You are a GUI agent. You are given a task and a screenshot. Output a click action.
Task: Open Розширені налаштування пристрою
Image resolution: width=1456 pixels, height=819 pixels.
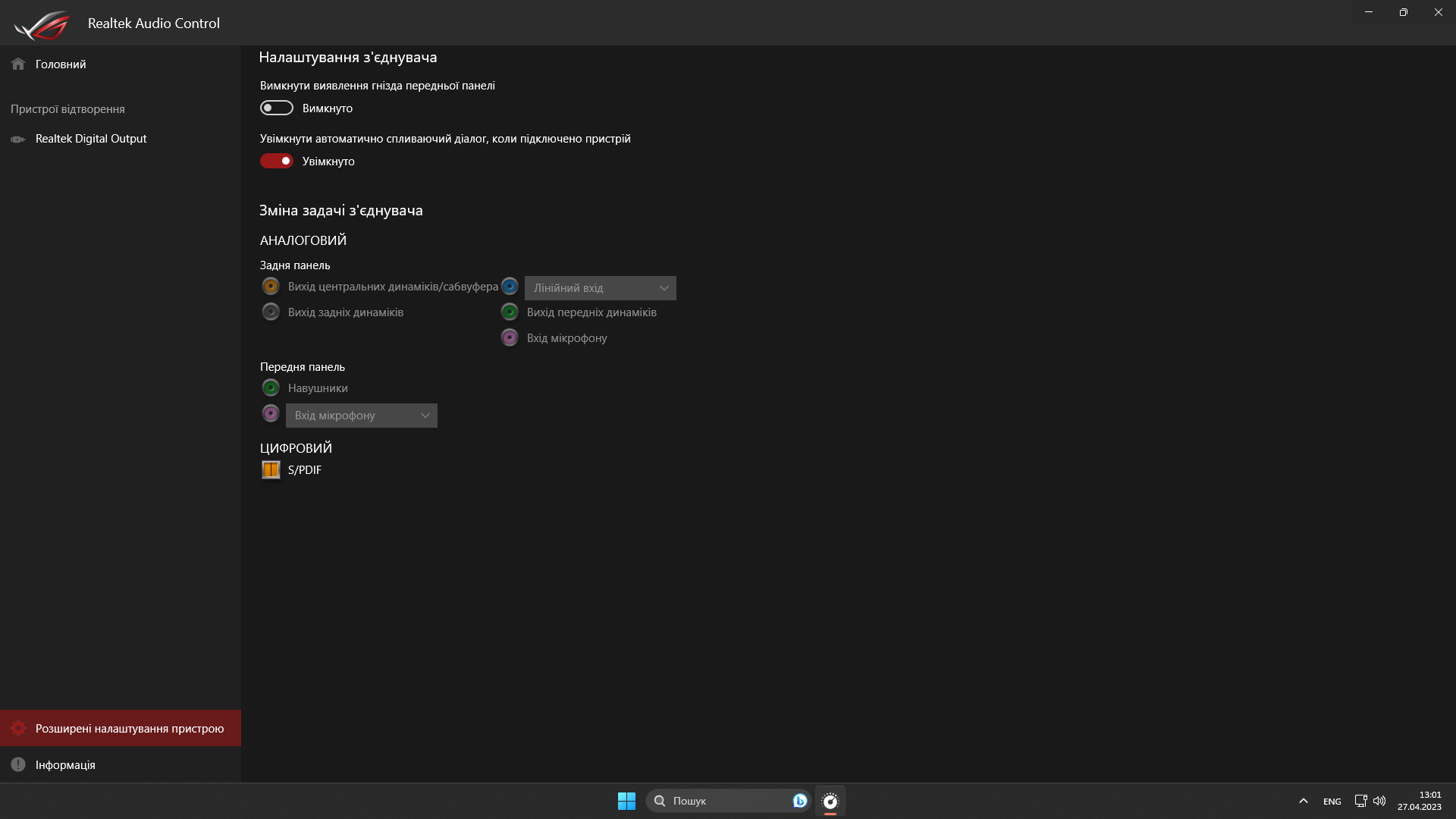pyautogui.click(x=121, y=728)
